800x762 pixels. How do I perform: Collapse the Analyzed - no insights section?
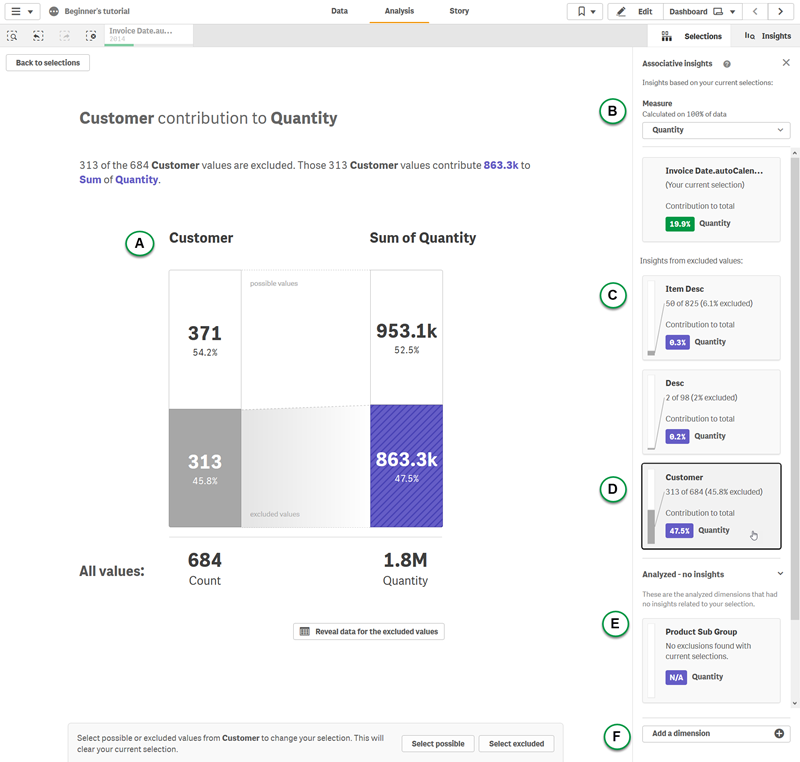[x=780, y=574]
